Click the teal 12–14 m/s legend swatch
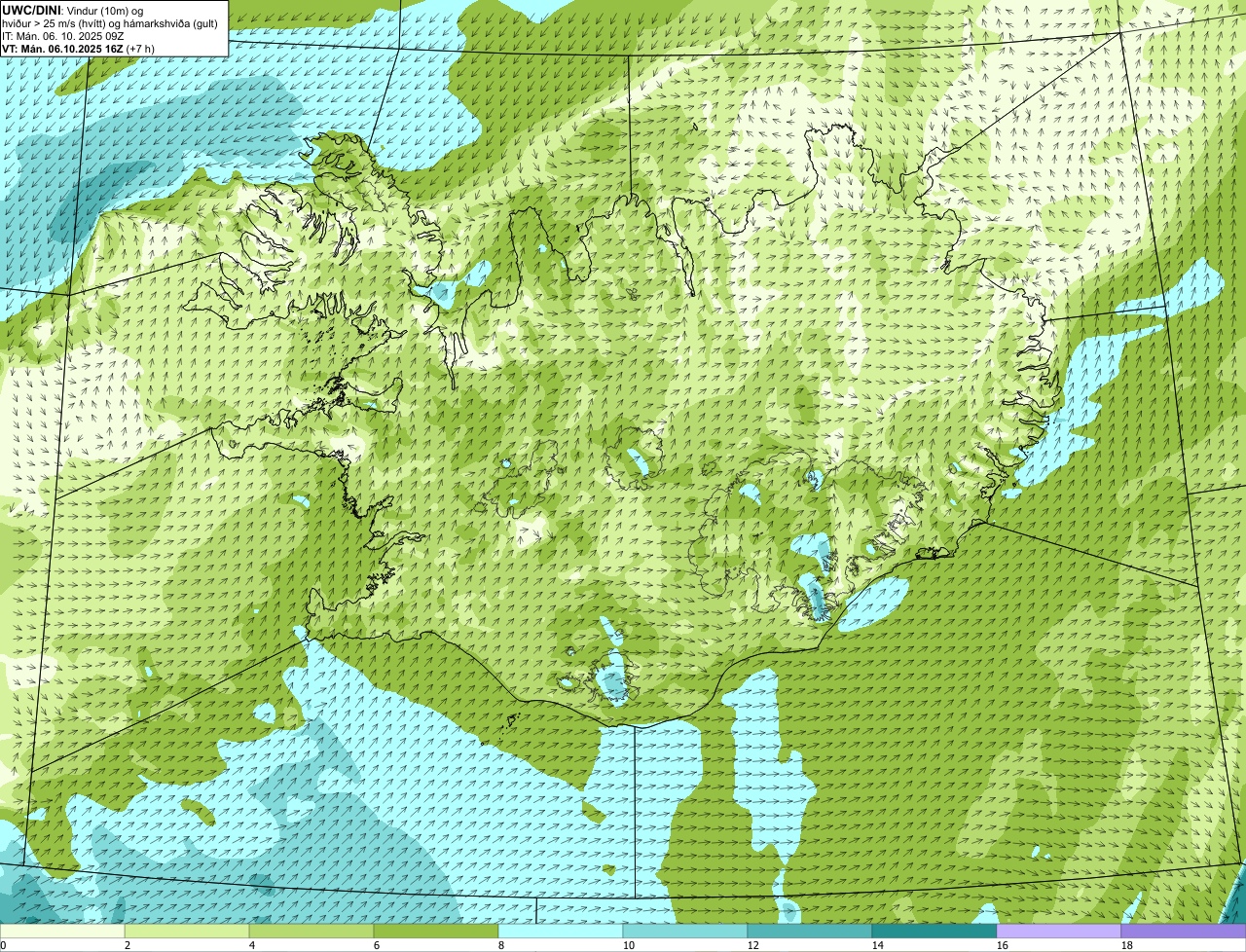Screen dimensions: 1246x952 (810, 932)
